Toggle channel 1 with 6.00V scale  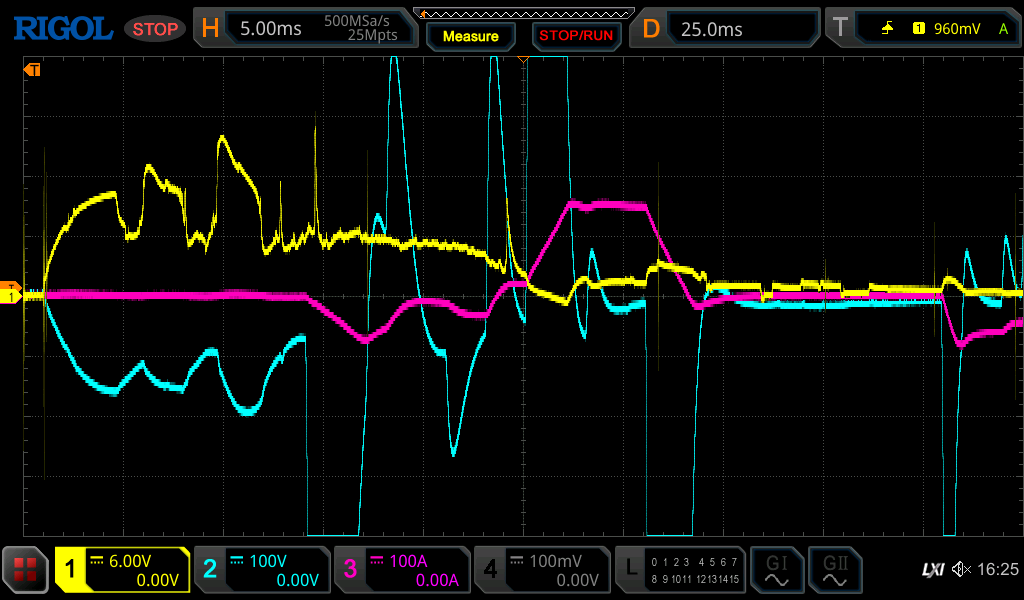click(122, 570)
